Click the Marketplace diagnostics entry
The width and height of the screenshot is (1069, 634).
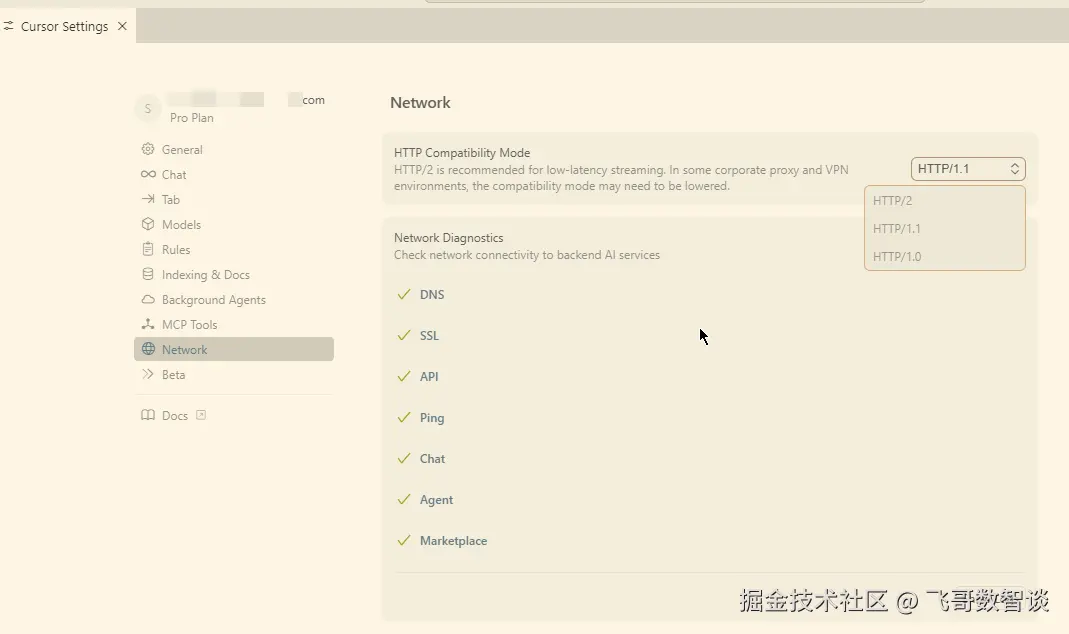(453, 541)
